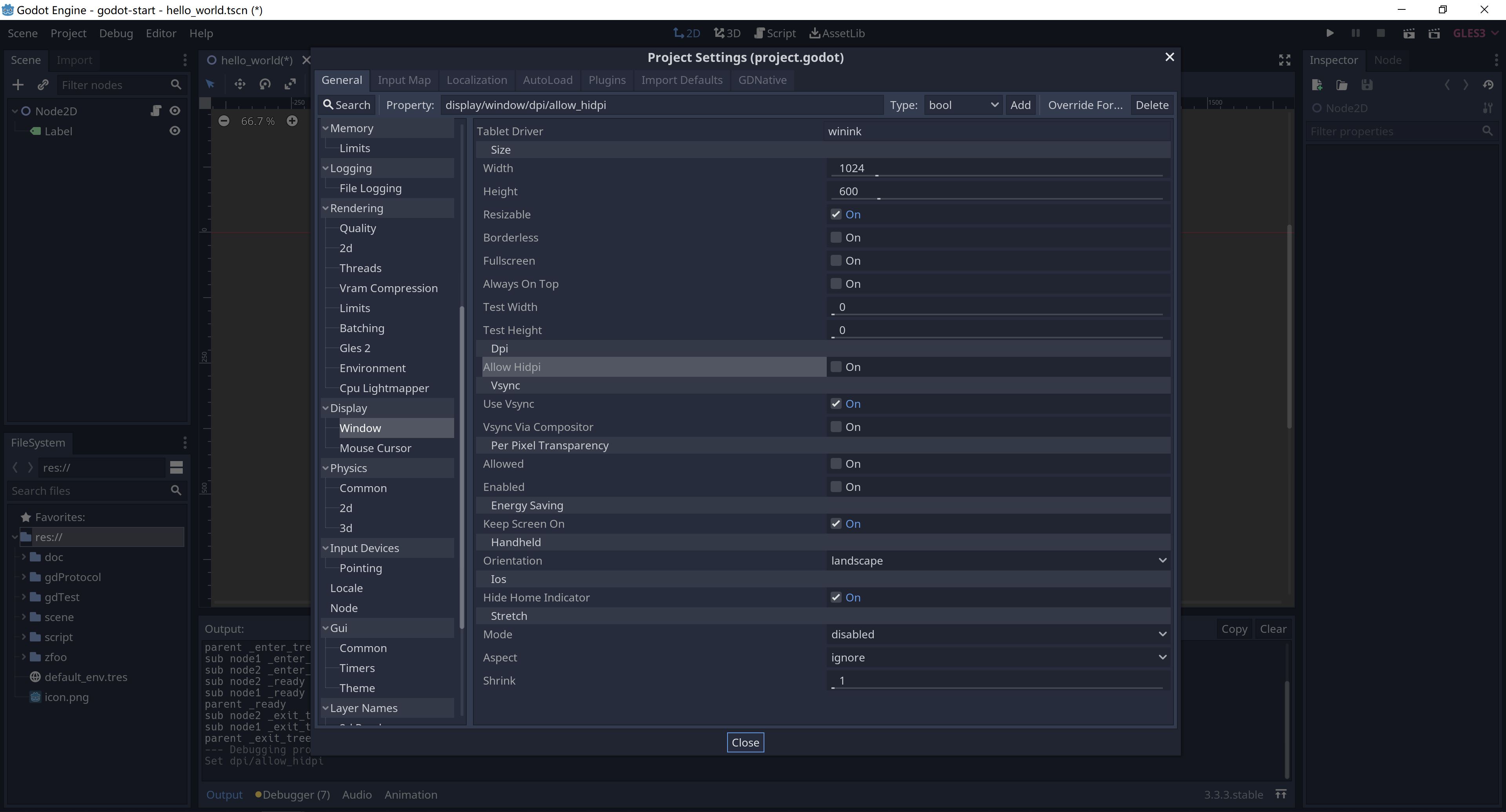This screenshot has height=812, width=1506.
Task: Zoom out the 2D viewport
Action: [x=224, y=121]
